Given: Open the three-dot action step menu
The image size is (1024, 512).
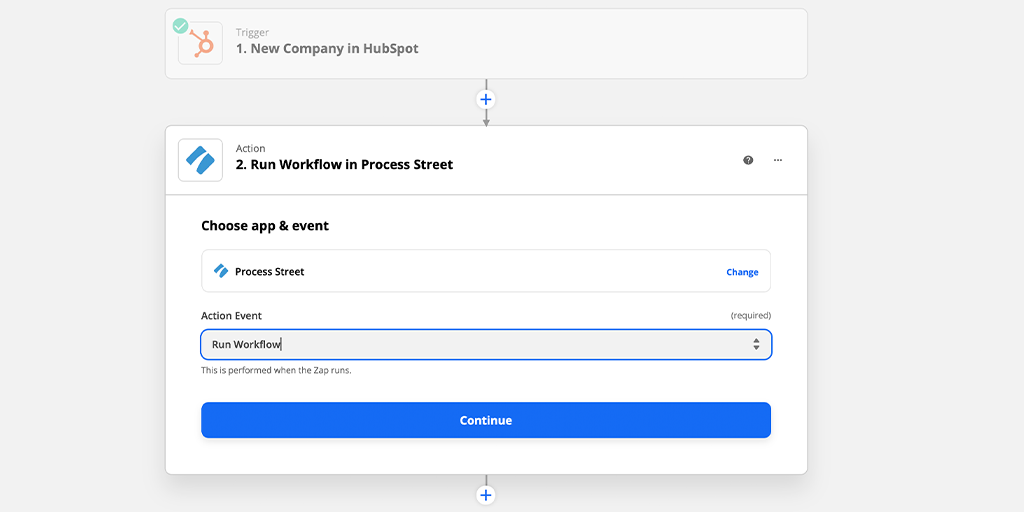Looking at the screenshot, I should point(778,160).
